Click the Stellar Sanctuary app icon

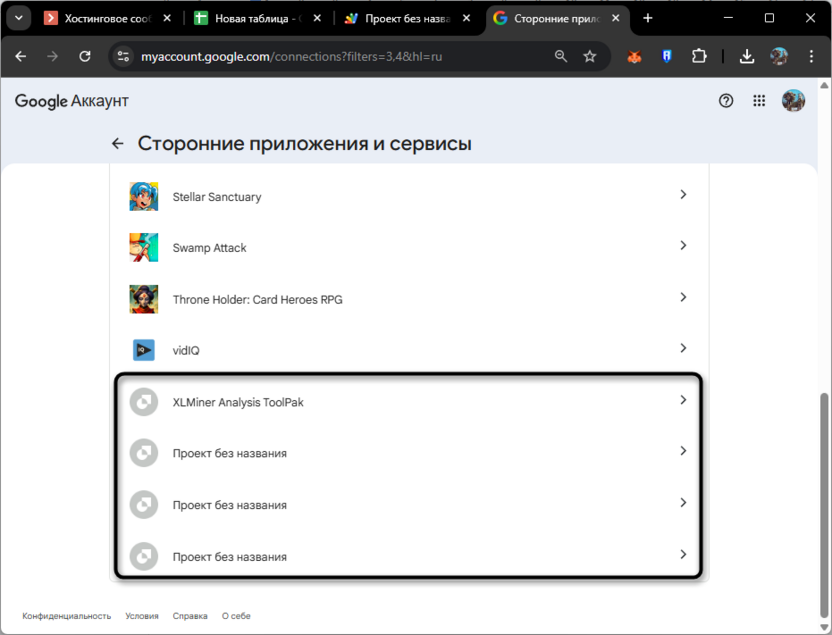tap(143, 195)
